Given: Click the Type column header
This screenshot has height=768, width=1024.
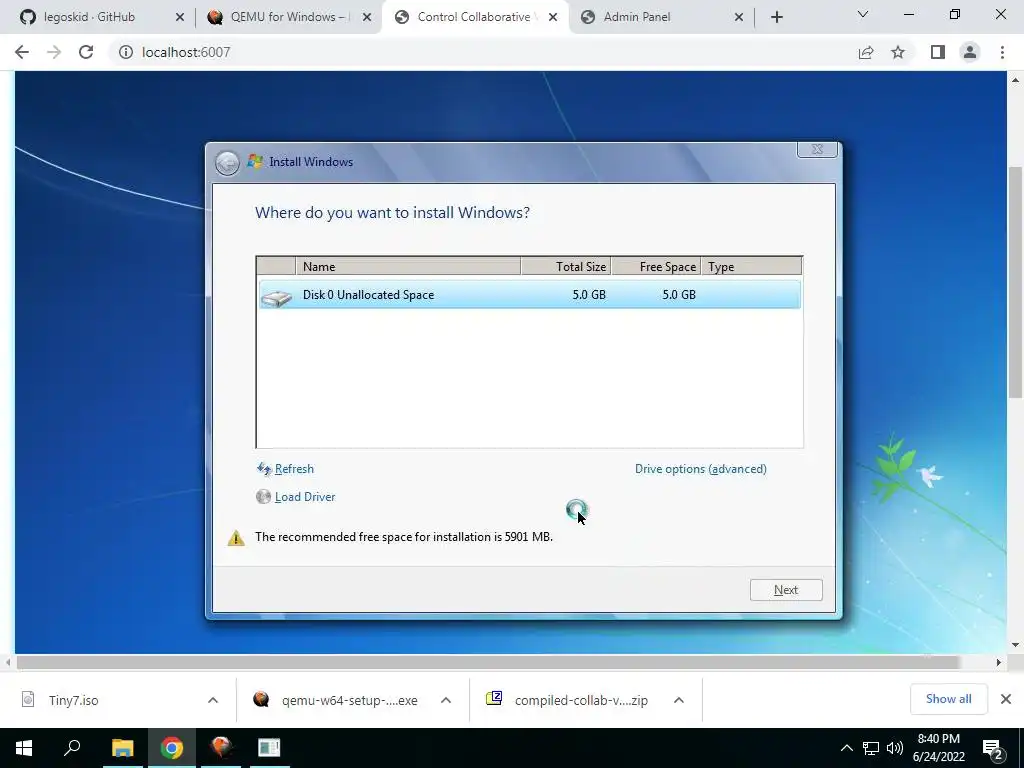Looking at the screenshot, I should click(x=751, y=266).
